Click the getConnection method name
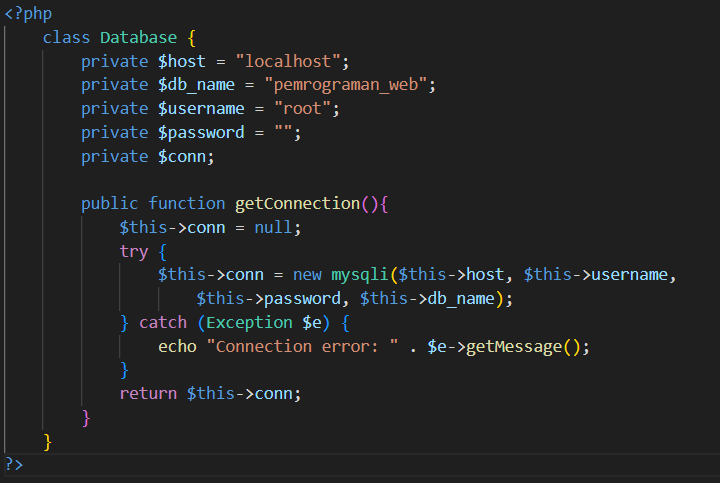The height and width of the screenshot is (483, 720). (x=297, y=204)
